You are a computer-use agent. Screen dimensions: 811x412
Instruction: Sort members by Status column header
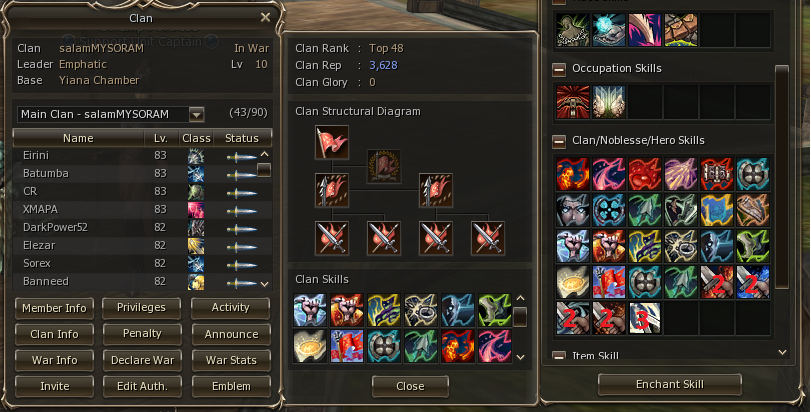pyautogui.click(x=242, y=138)
